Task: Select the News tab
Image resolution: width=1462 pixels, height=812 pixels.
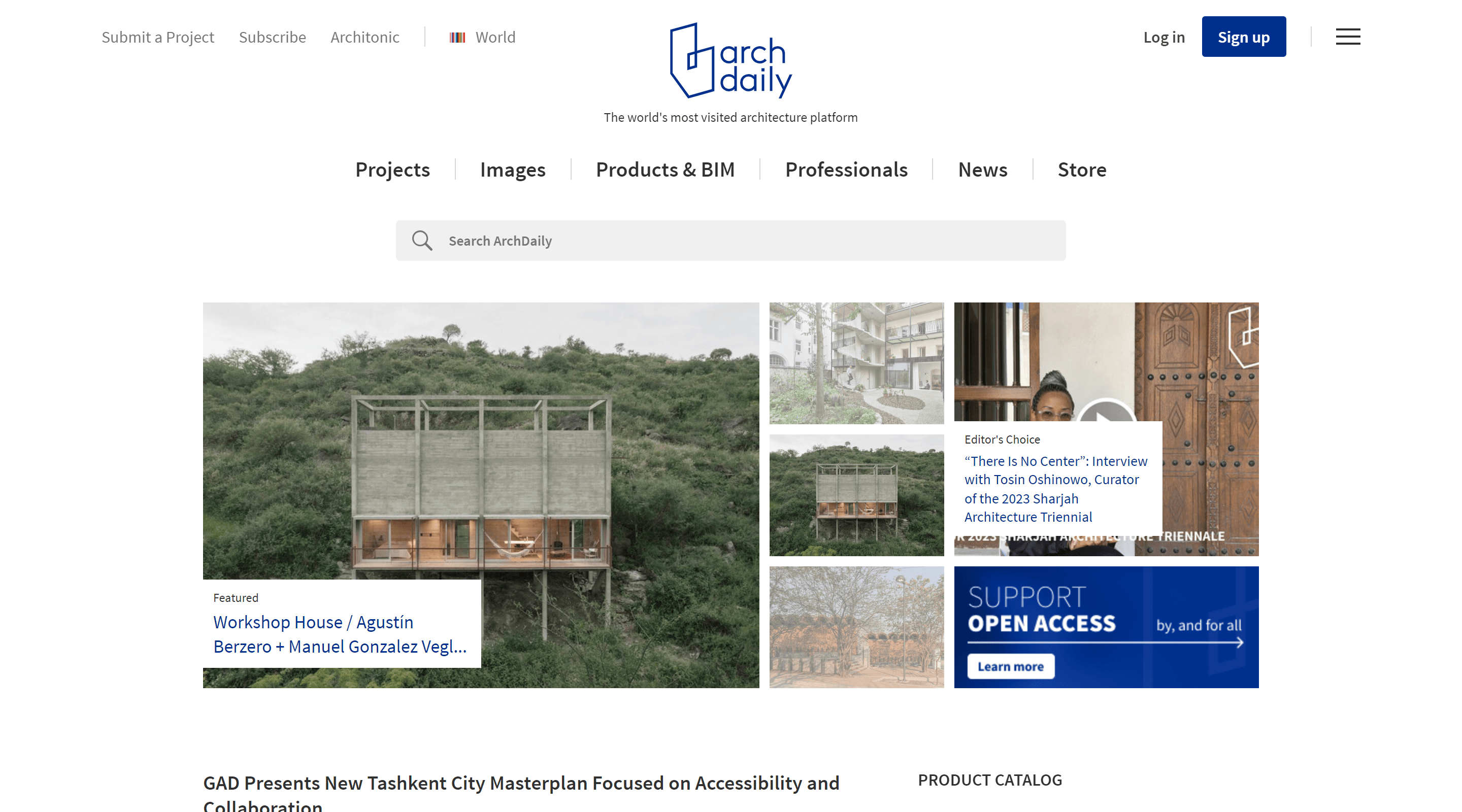Action: [982, 170]
